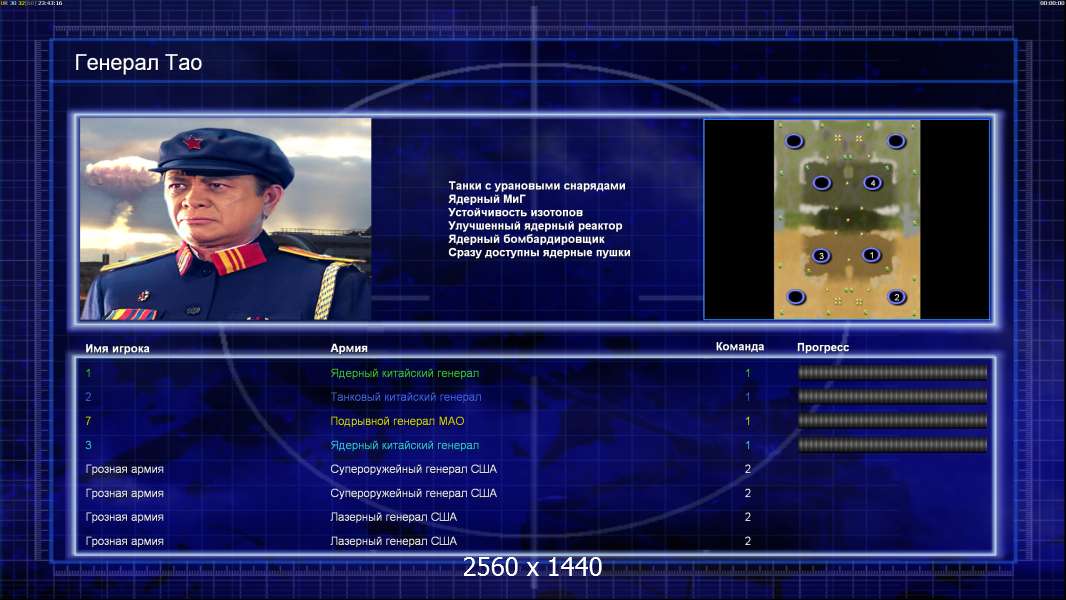Click team number in player 2's row
Image resolution: width=1066 pixels, height=600 pixels.
click(748, 397)
